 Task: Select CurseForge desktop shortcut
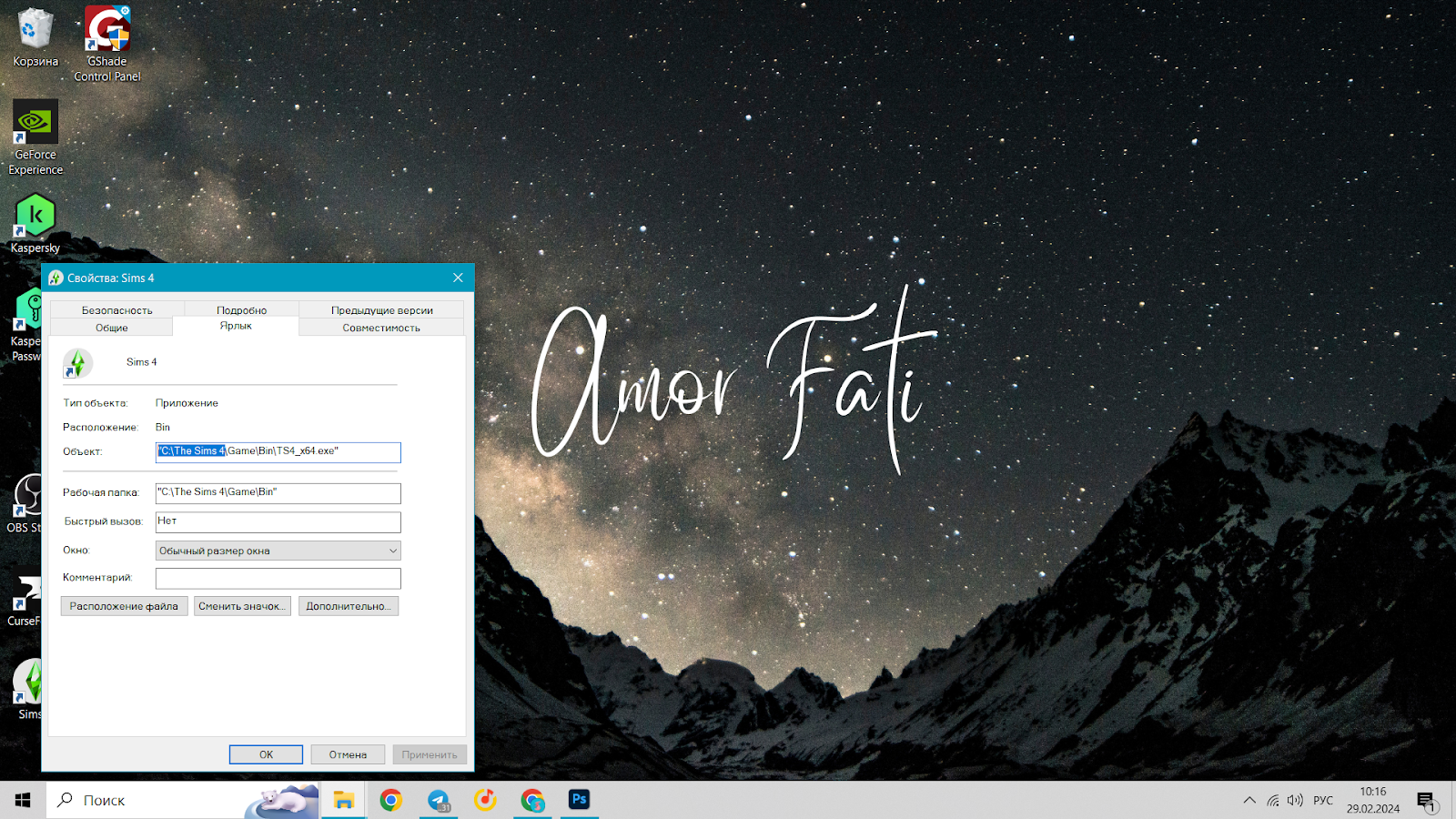click(x=25, y=599)
